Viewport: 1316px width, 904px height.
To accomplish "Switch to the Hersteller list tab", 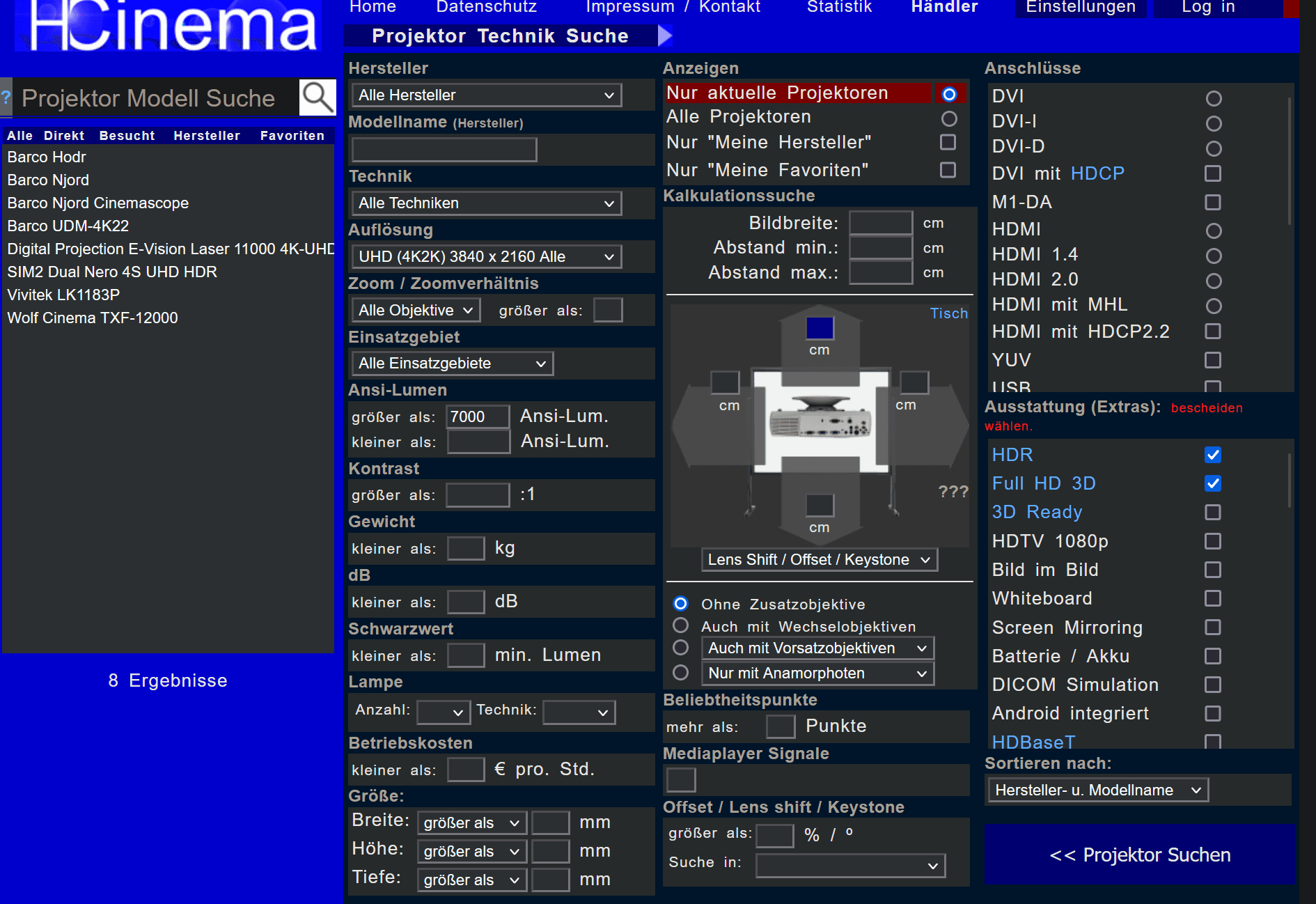I will click(x=207, y=136).
